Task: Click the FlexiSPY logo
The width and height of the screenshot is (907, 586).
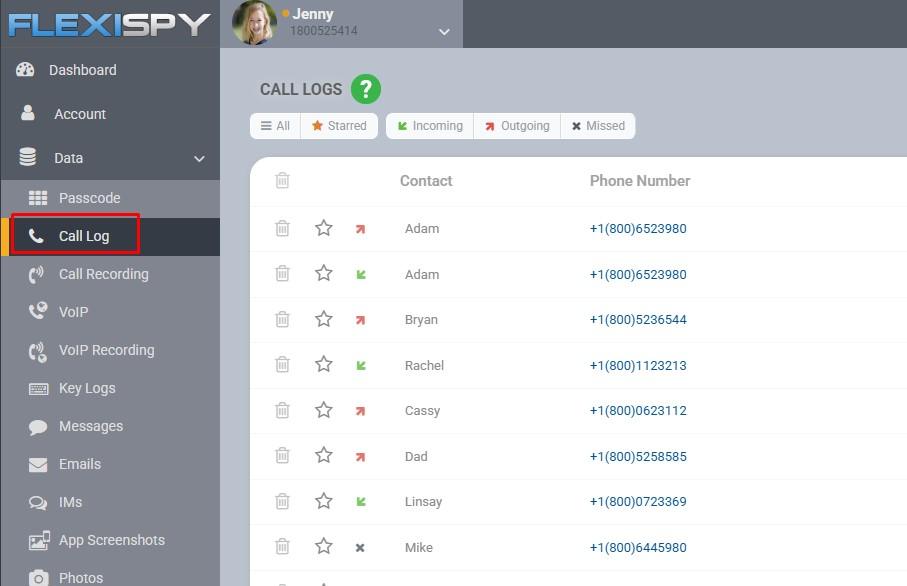Action: click(x=109, y=24)
